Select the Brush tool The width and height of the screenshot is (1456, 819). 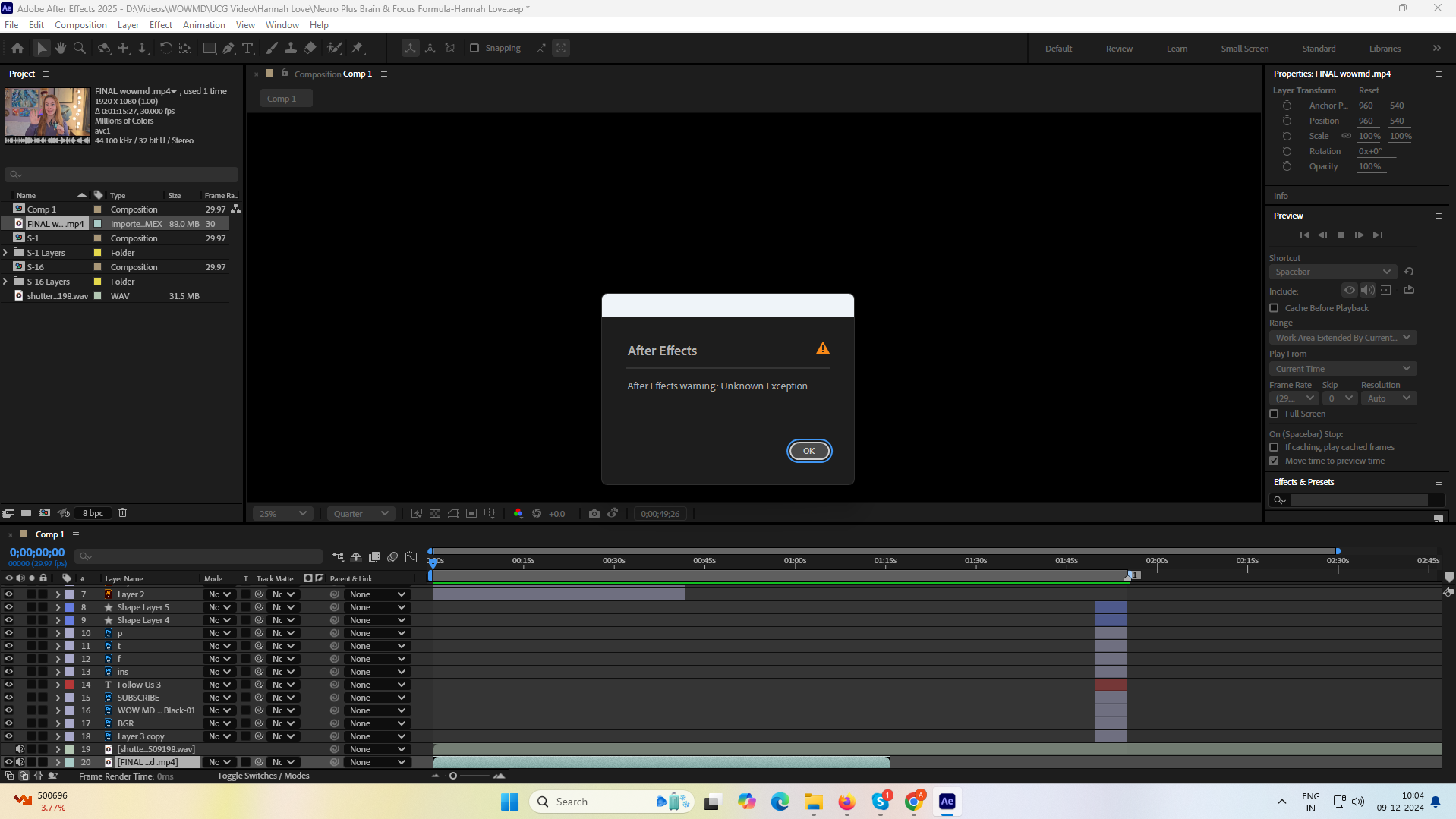point(271,48)
